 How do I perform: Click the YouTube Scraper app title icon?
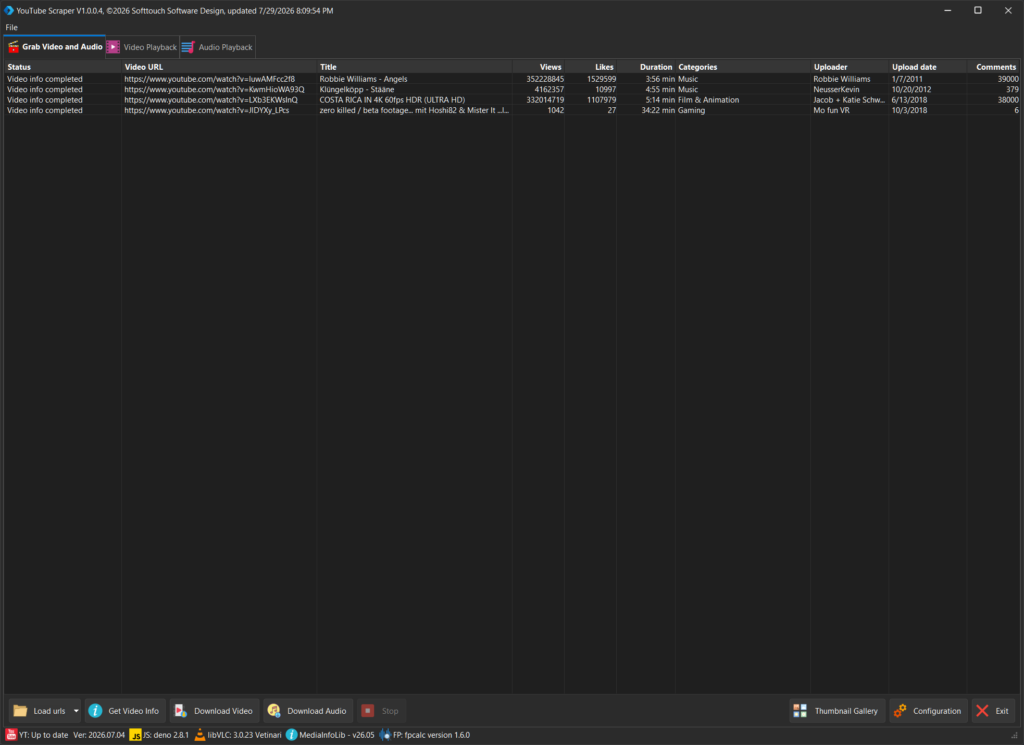click(9, 10)
